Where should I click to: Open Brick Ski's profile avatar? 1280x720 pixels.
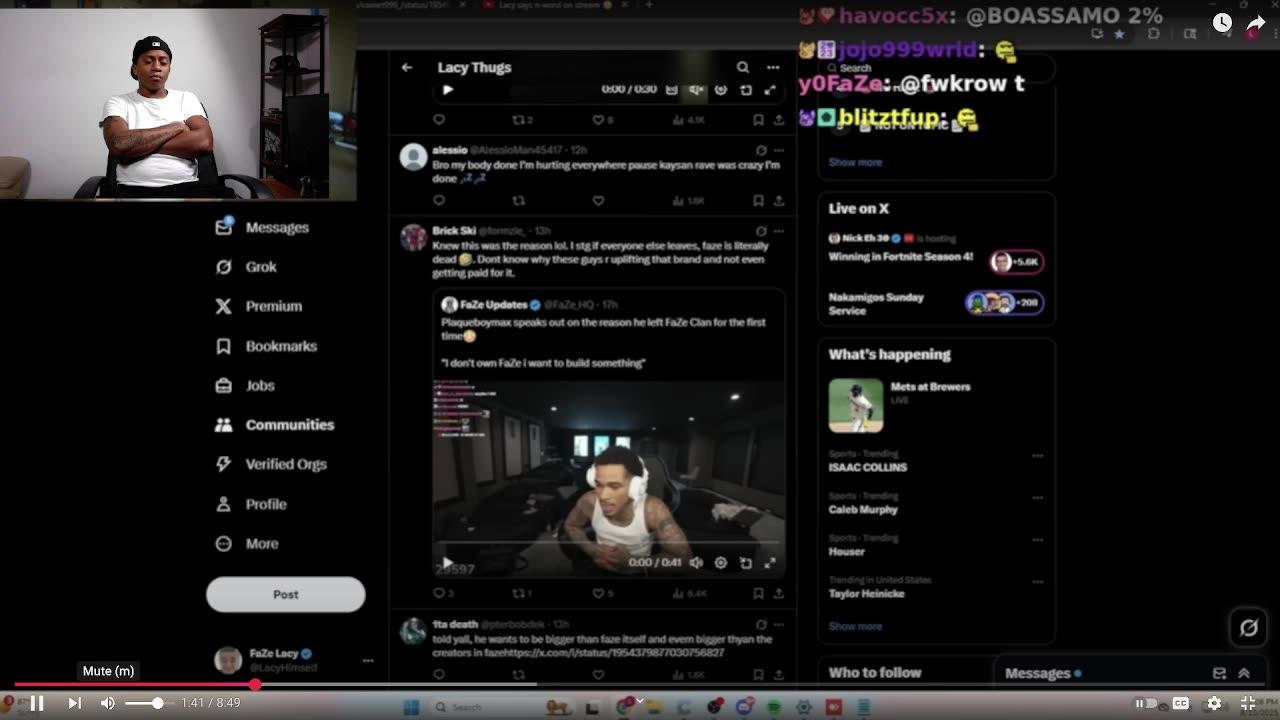[x=413, y=237]
